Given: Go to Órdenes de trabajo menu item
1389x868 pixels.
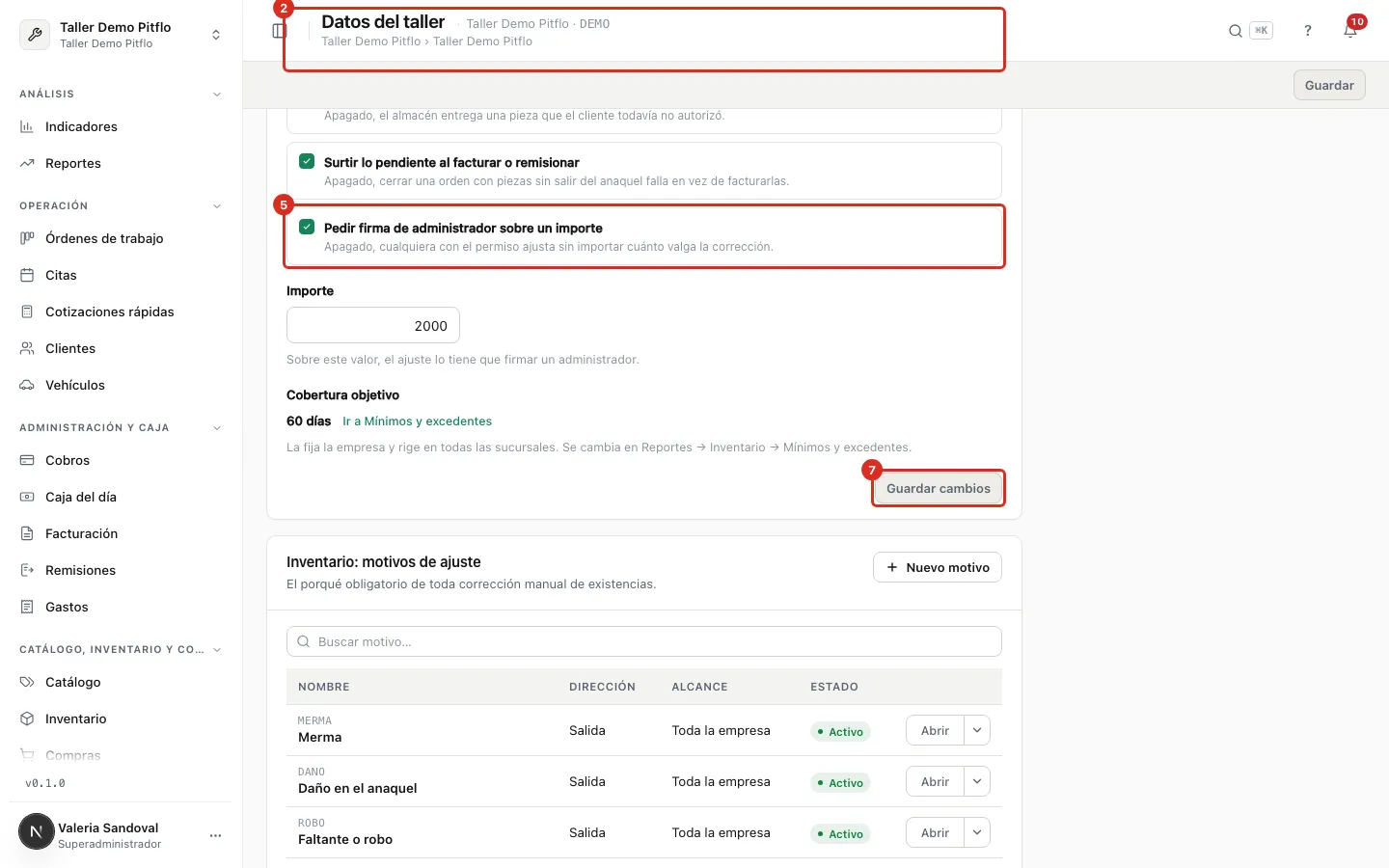Looking at the screenshot, I should tap(121, 238).
